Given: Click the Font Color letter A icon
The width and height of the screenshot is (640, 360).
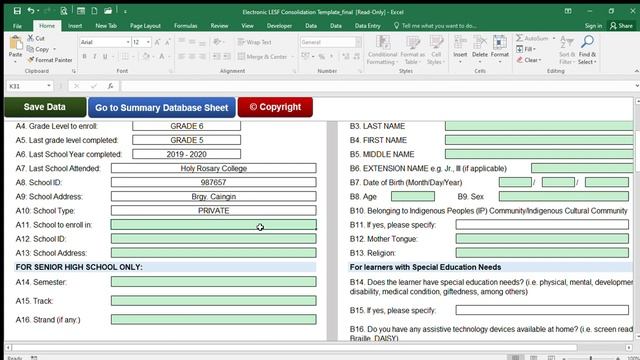Looking at the screenshot, I should pyautogui.click(x=162, y=56).
